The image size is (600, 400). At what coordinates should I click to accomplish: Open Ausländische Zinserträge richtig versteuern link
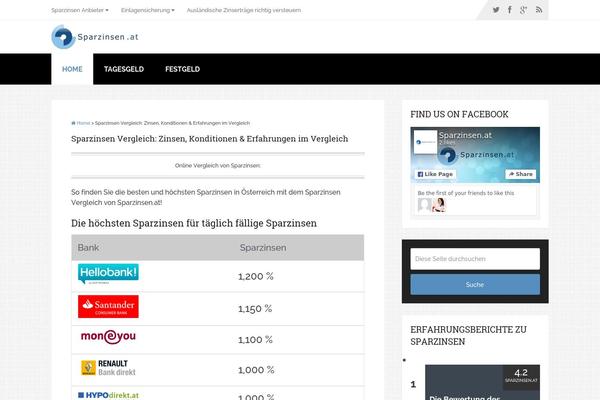[x=244, y=10]
